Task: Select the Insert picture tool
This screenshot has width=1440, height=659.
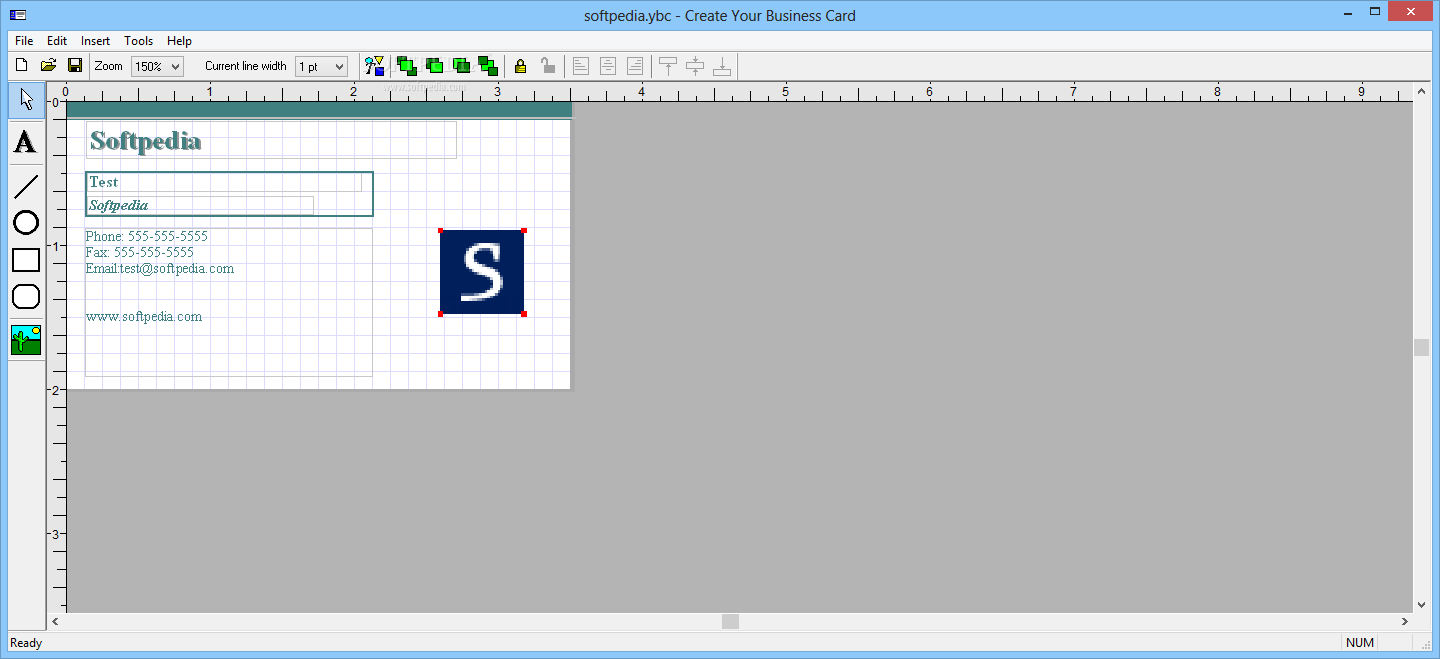Action: 26,340
